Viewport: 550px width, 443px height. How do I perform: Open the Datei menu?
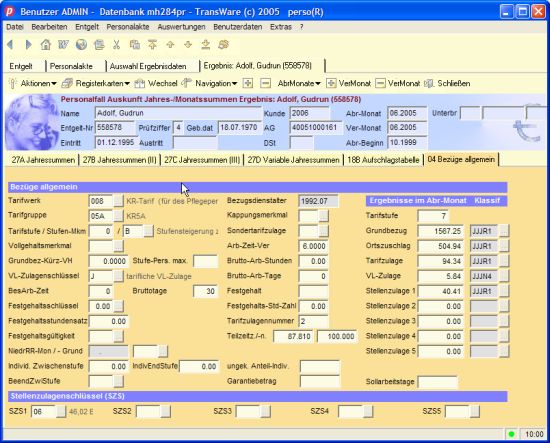(x=15, y=27)
